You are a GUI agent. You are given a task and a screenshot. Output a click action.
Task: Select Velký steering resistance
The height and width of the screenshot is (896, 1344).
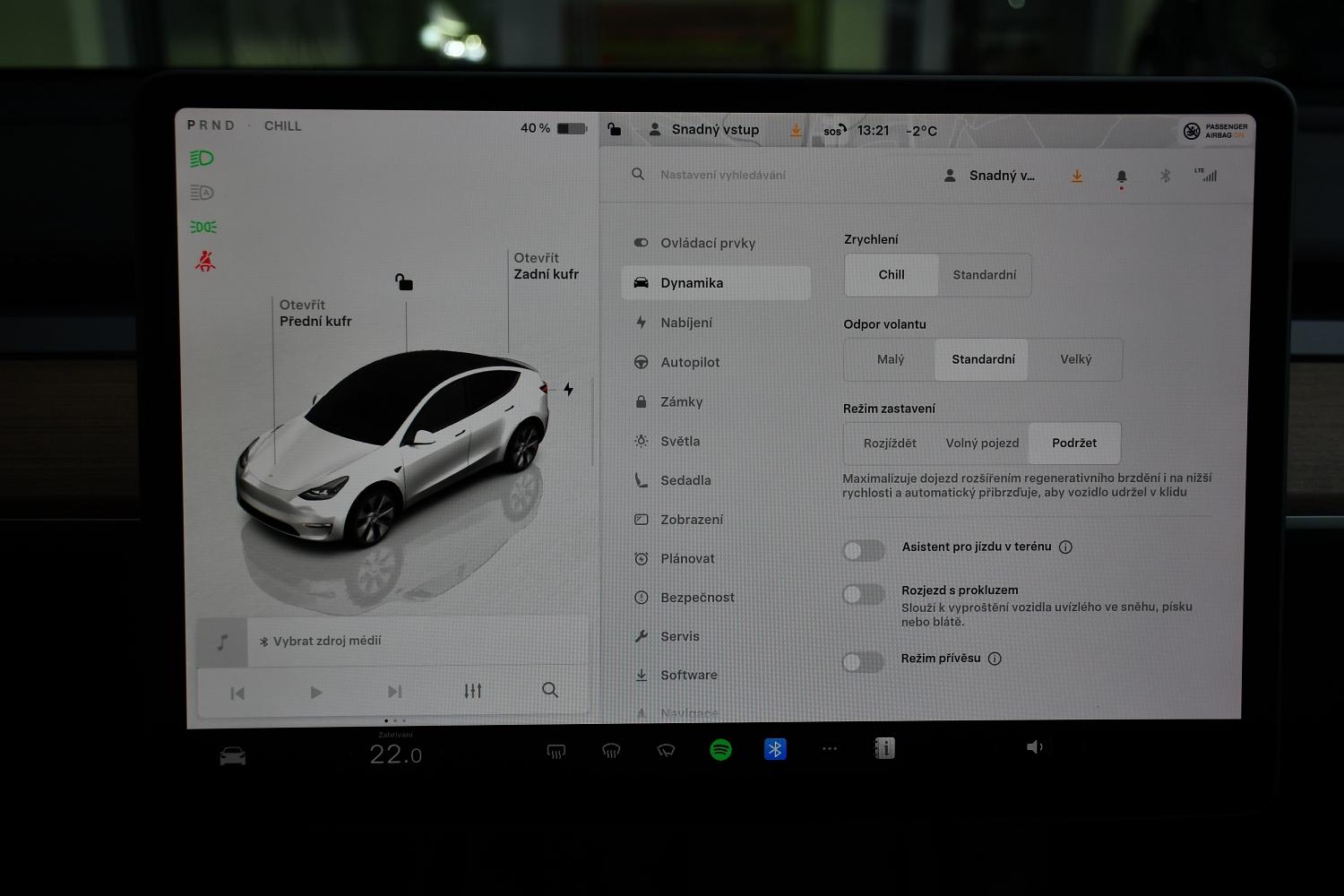pos(1075,359)
